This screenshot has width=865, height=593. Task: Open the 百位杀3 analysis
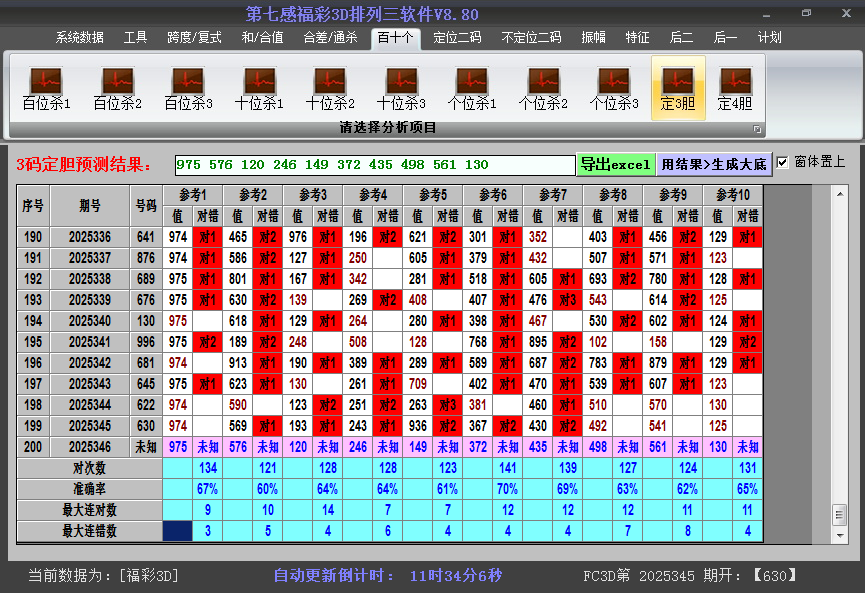[x=188, y=88]
